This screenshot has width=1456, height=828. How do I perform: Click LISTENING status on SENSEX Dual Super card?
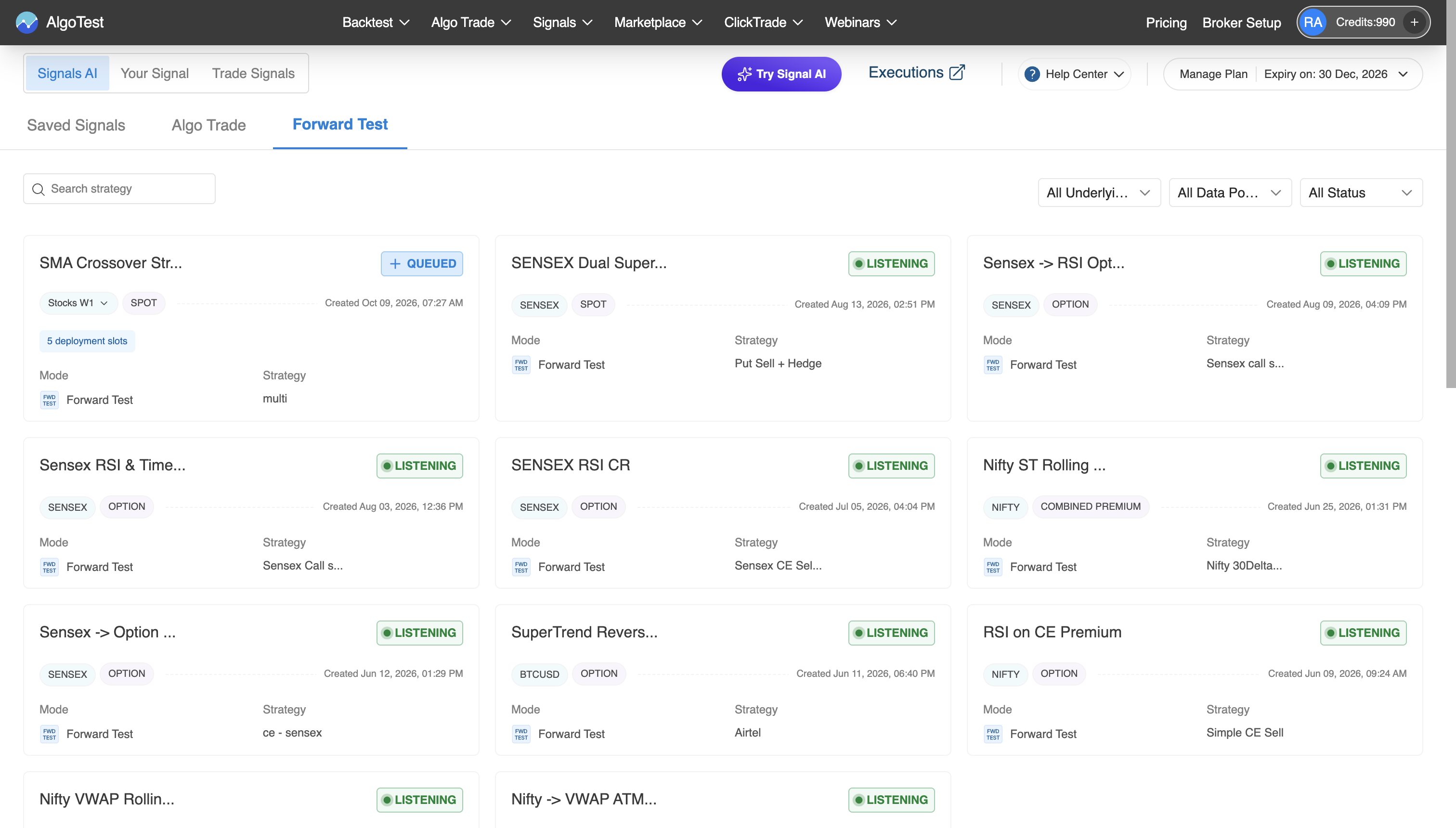[x=891, y=263]
